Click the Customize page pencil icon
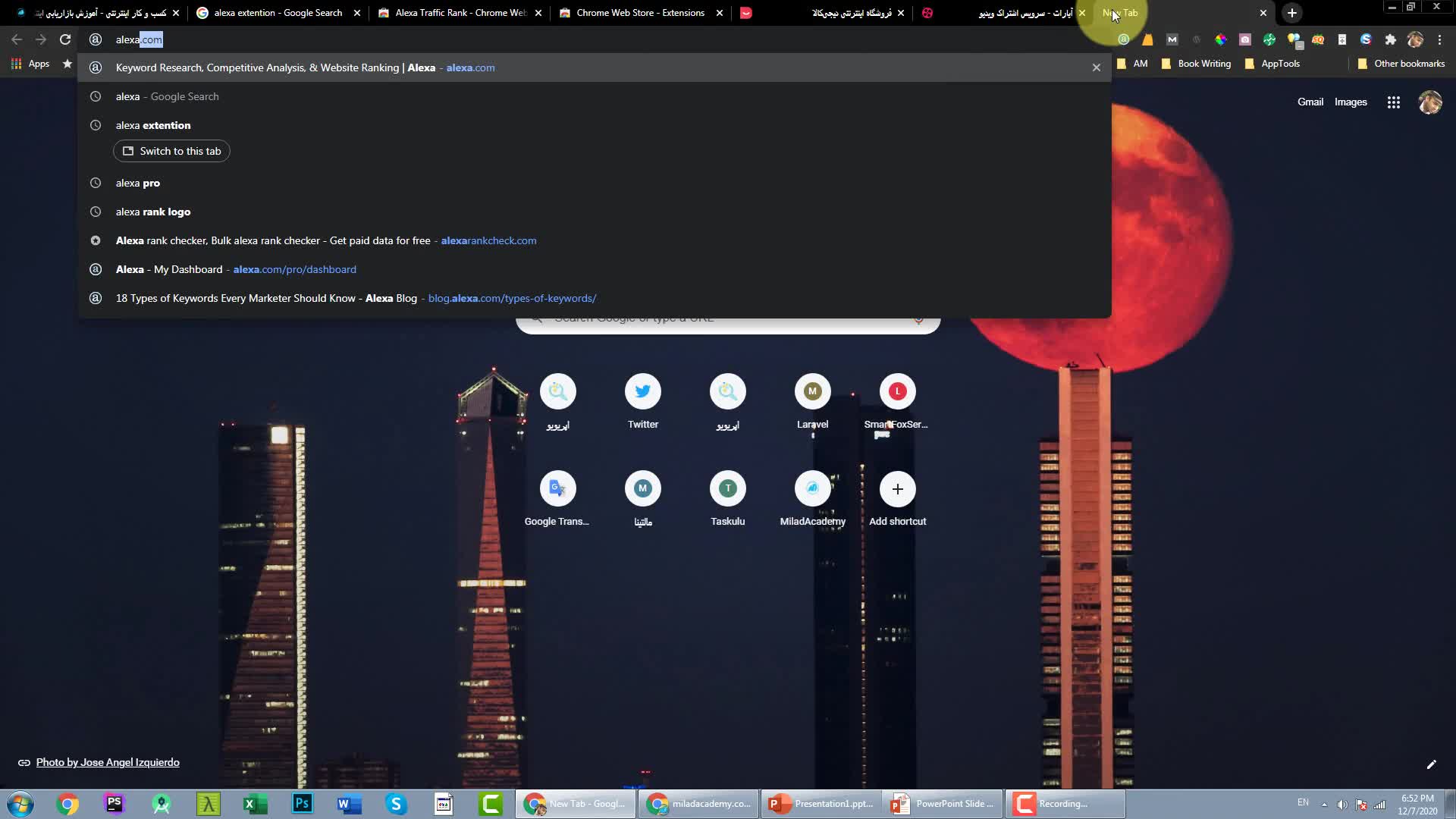Screen dimensions: 1456x819 click(x=1431, y=764)
